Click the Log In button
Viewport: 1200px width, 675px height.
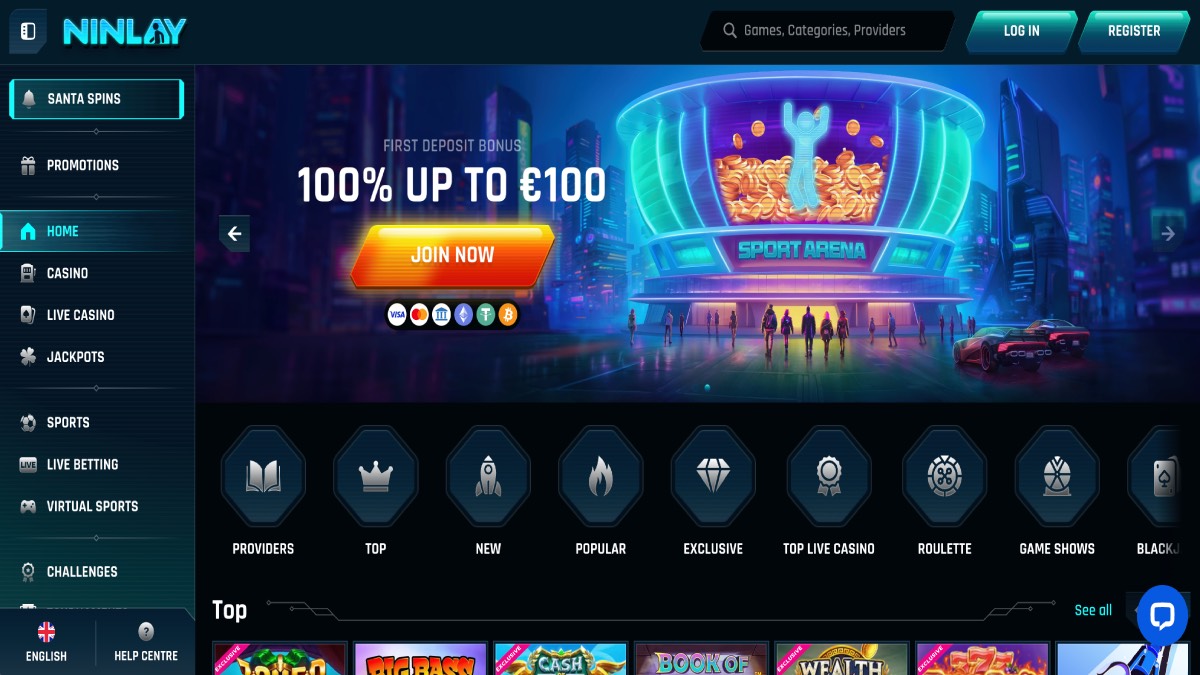pos(1021,31)
